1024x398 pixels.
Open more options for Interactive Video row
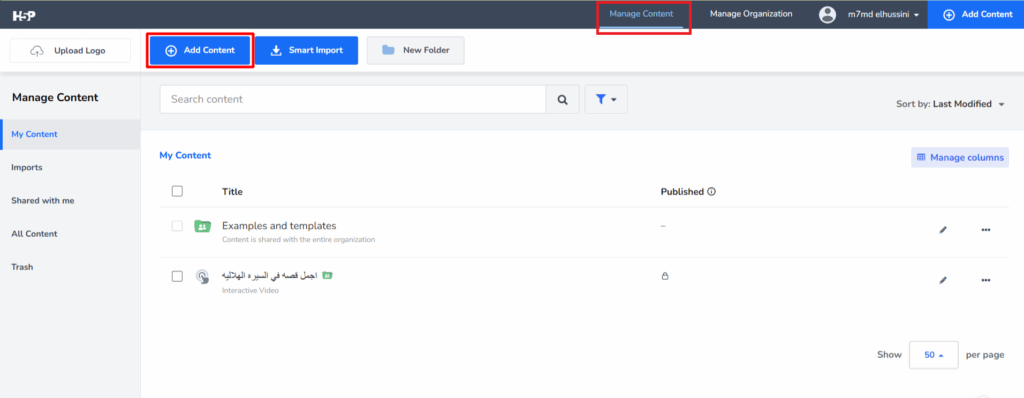click(x=986, y=280)
